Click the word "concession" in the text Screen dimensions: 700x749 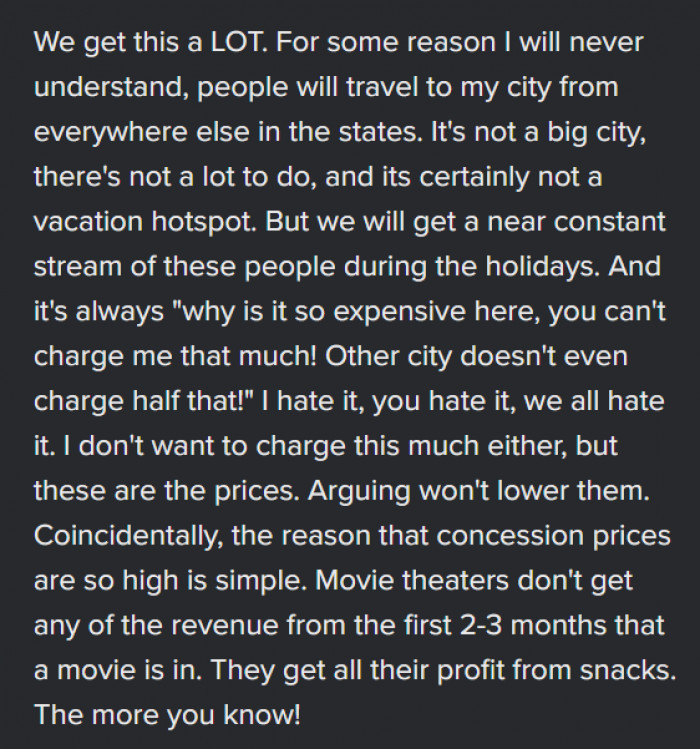pyautogui.click(x=510, y=535)
